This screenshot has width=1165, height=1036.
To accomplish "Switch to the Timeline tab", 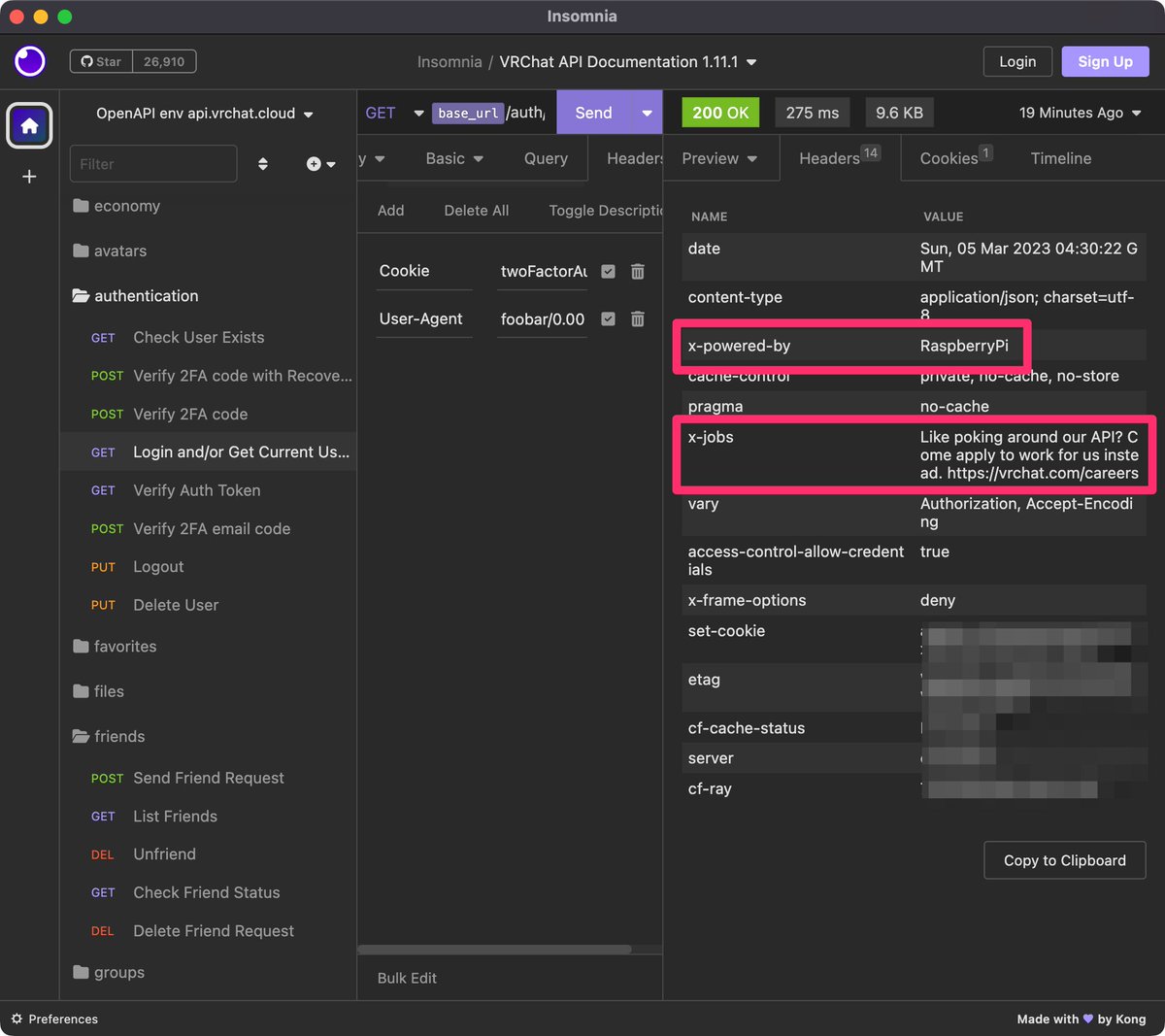I will [x=1061, y=158].
